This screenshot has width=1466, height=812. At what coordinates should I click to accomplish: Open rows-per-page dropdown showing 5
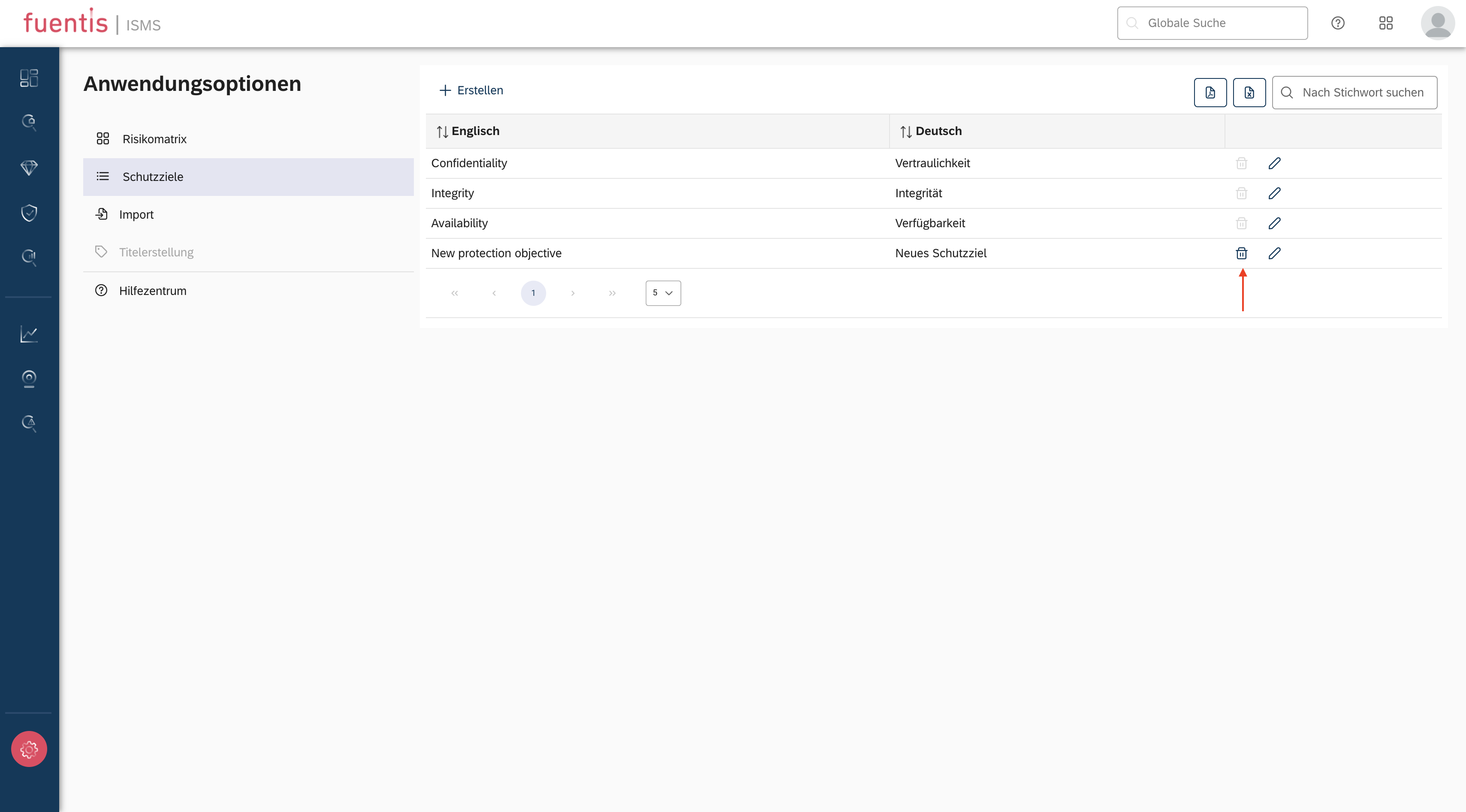tap(663, 292)
